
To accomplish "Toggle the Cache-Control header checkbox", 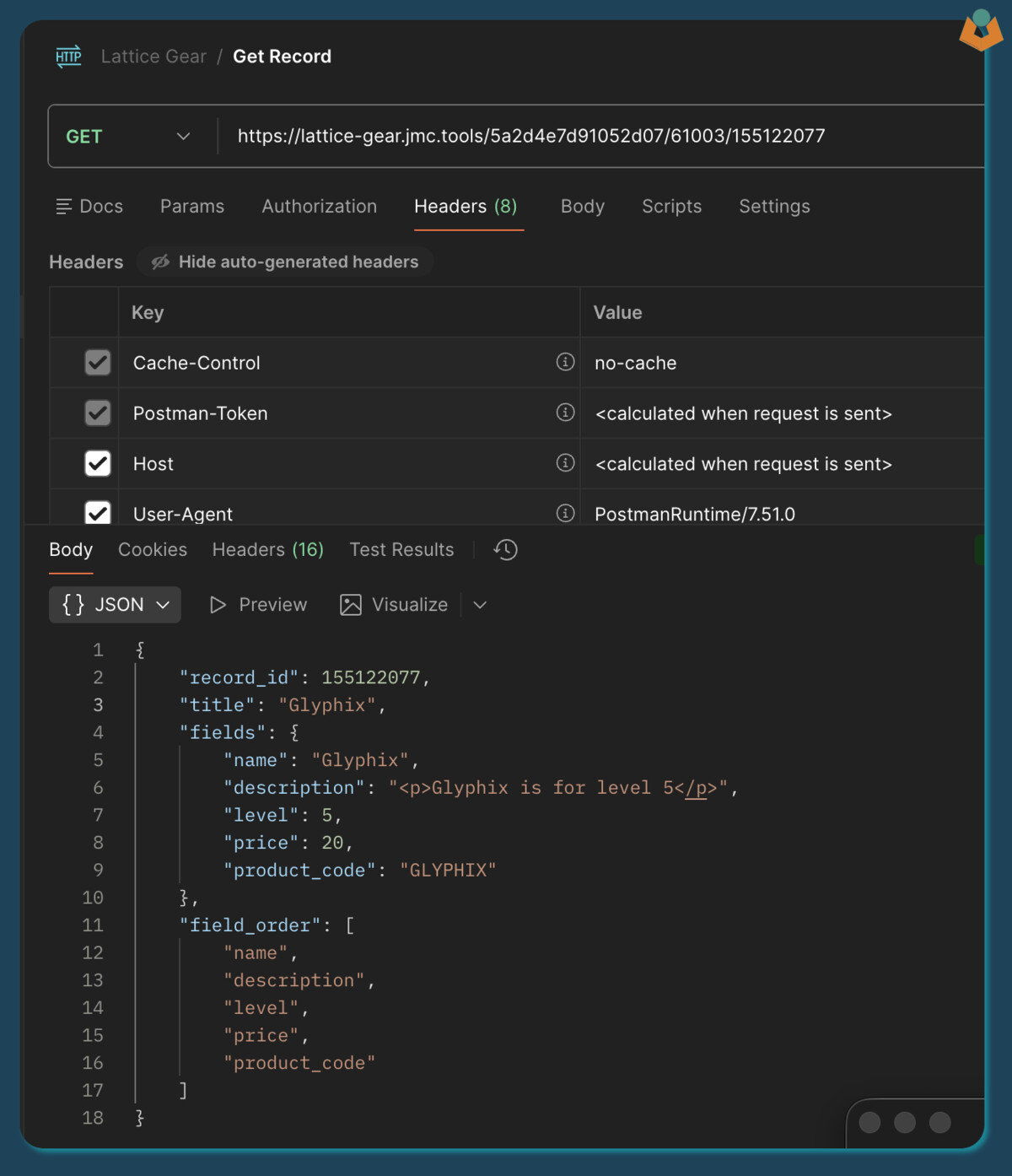I will 98,363.
